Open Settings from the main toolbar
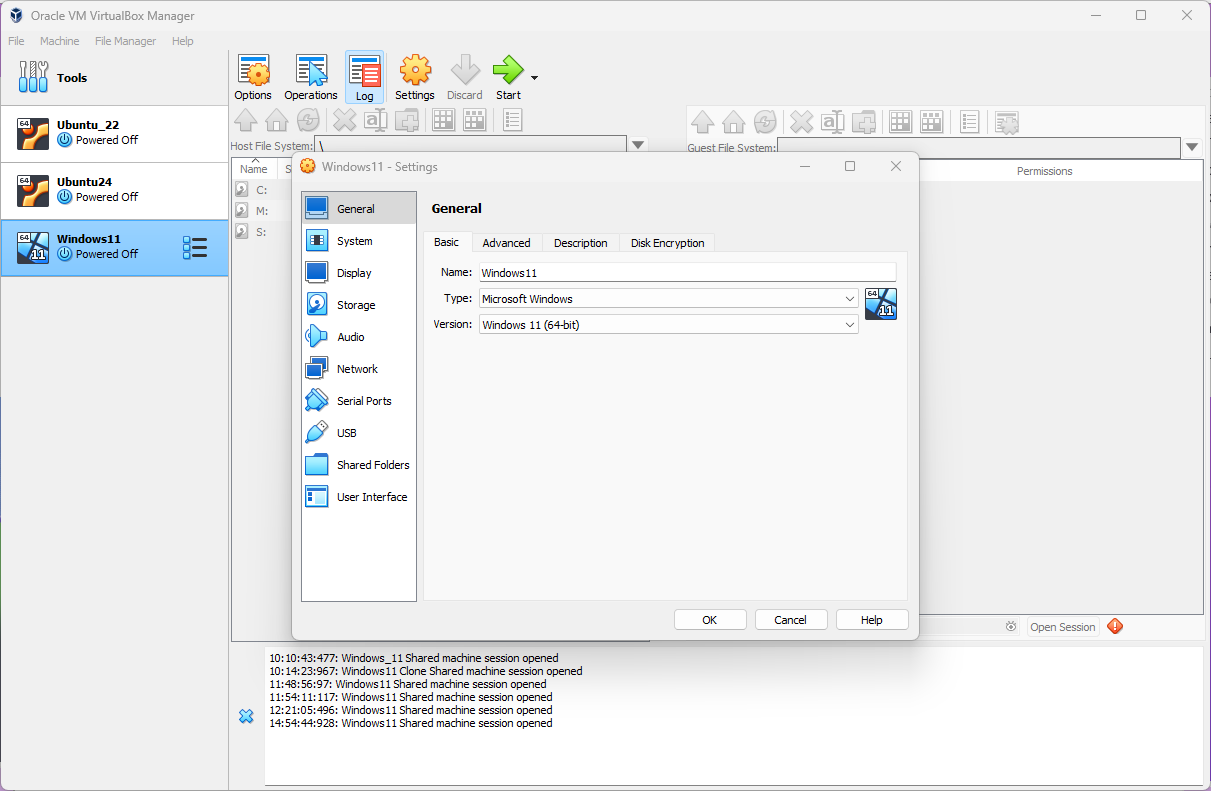The height and width of the screenshot is (791, 1211). click(414, 77)
